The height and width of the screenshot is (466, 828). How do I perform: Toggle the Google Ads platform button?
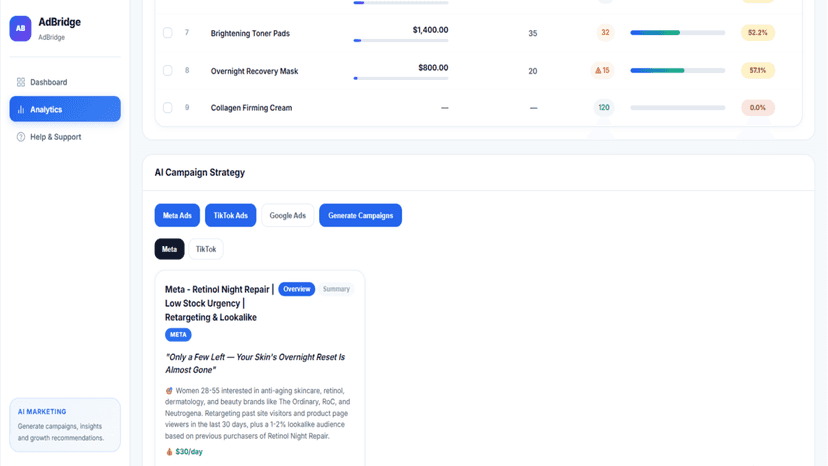[x=287, y=215]
